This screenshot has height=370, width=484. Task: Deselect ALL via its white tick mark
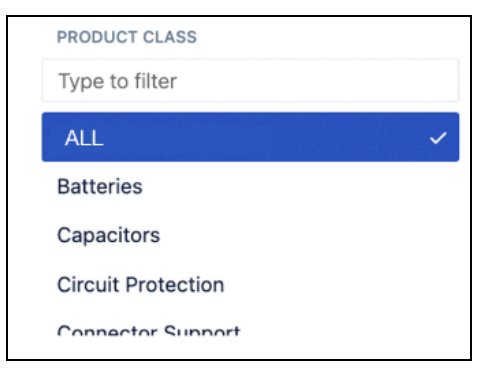tap(438, 138)
